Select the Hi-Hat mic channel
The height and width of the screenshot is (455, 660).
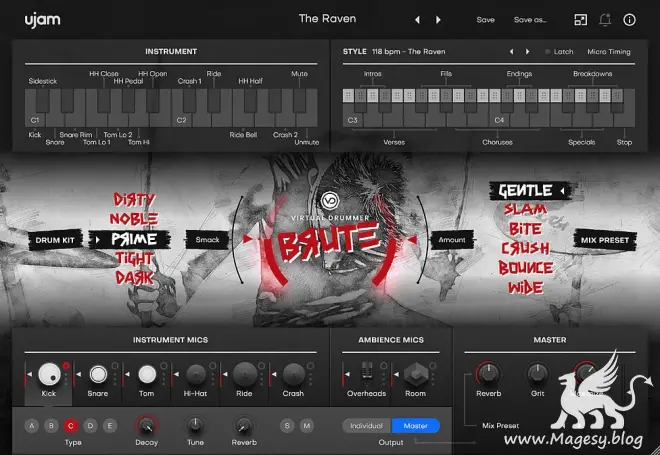point(196,374)
